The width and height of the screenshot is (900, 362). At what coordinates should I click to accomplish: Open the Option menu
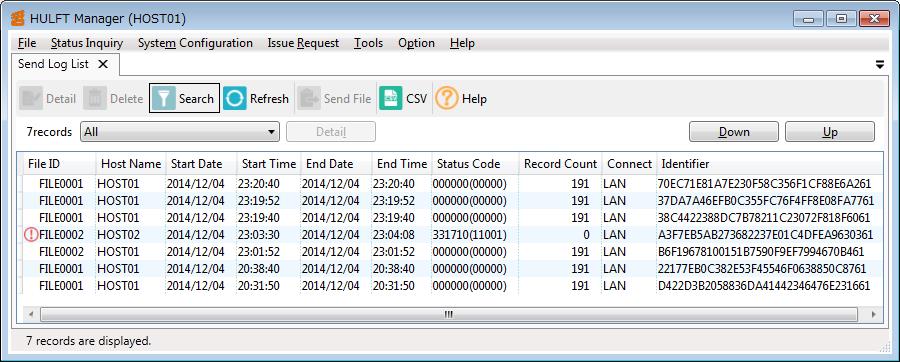(416, 43)
